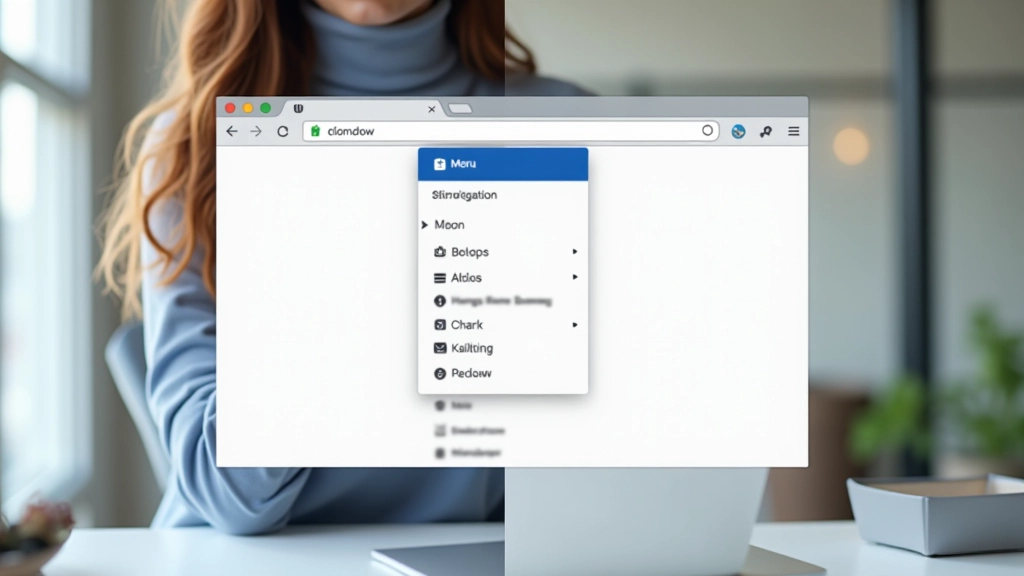Select the Bolops briefcase icon
Screen dimensions: 1024x576
pyautogui.click(x=440, y=252)
